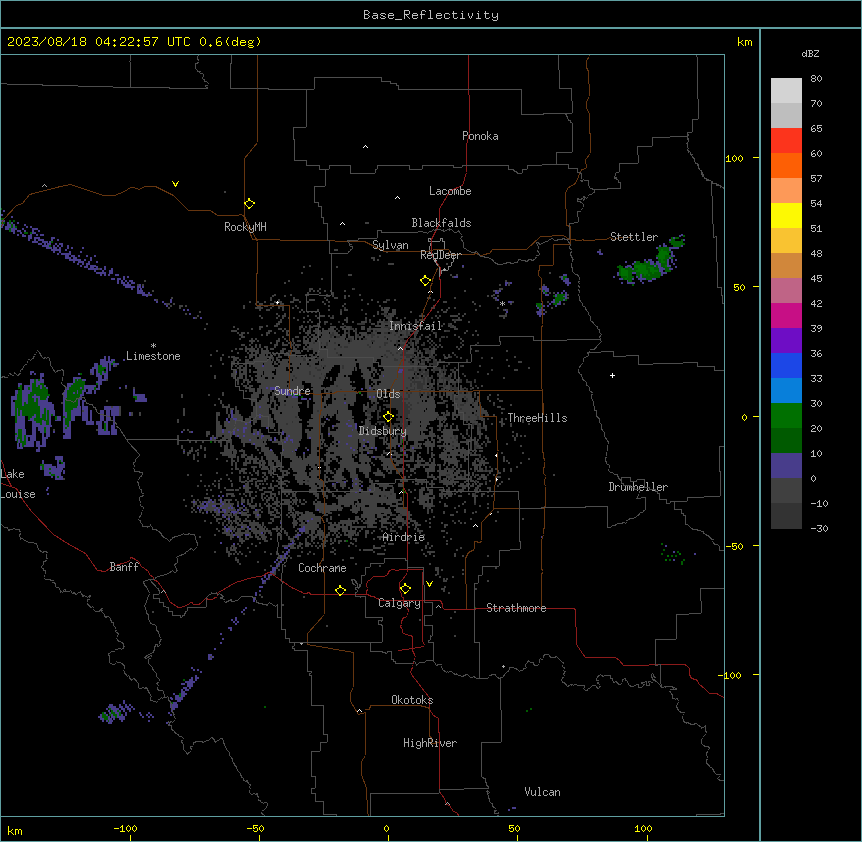Click the Innisfail city label

coord(415,326)
